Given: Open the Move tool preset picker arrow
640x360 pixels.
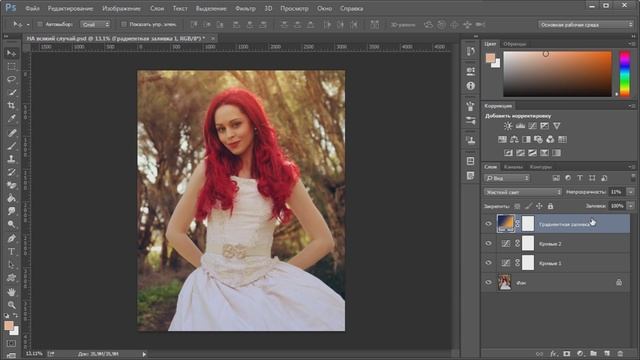Looking at the screenshot, I should click(x=28, y=25).
